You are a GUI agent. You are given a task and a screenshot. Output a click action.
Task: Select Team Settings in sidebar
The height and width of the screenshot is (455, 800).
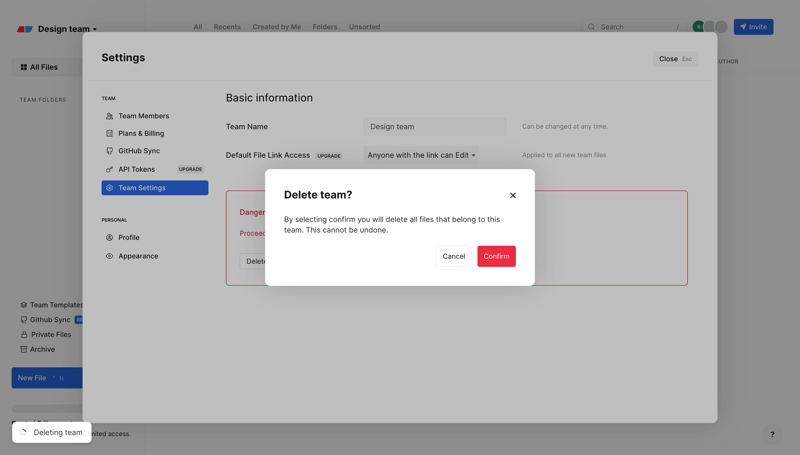click(155, 188)
